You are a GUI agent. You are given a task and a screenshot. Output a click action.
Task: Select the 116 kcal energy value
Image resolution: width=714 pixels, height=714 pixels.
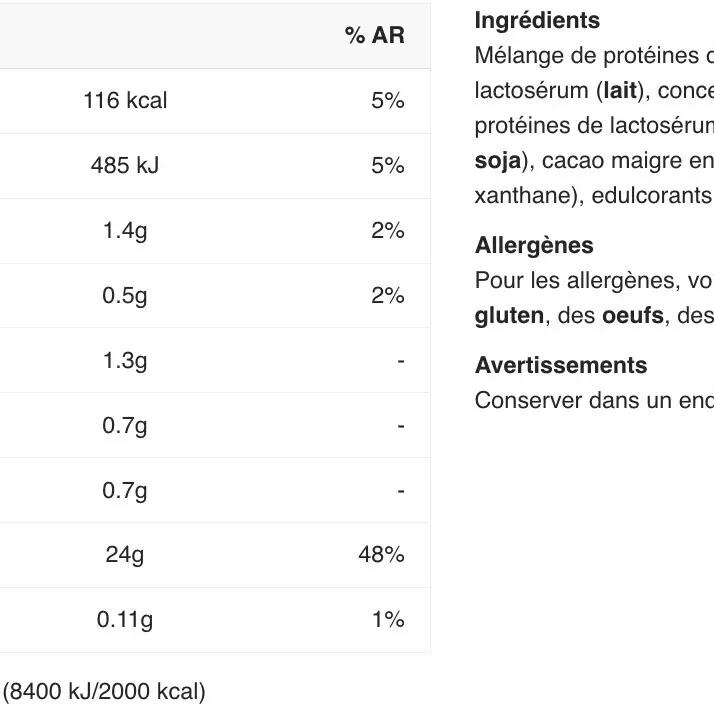click(125, 101)
